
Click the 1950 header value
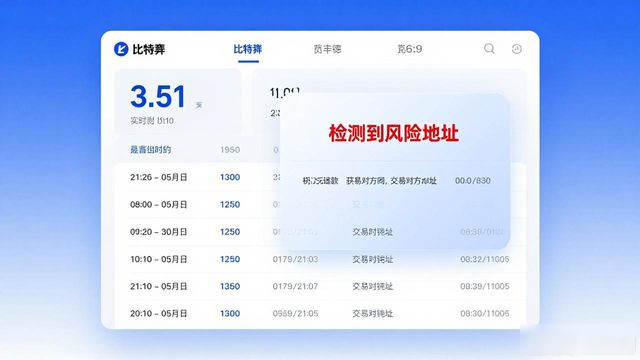[x=230, y=150]
